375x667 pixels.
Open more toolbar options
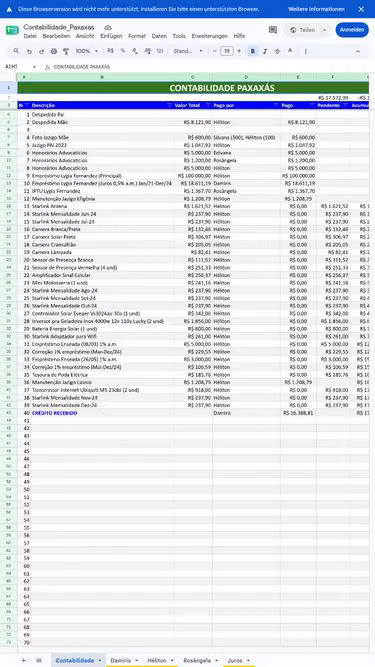pyautogui.click(x=305, y=51)
